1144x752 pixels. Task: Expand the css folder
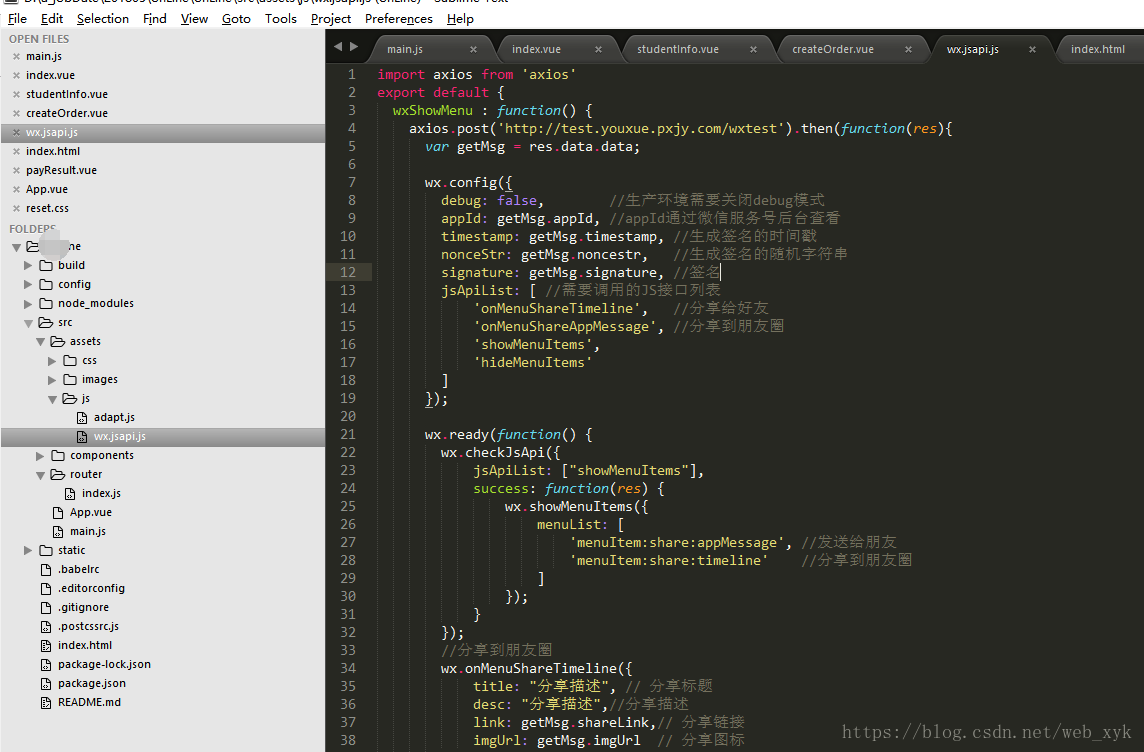[x=52, y=361]
